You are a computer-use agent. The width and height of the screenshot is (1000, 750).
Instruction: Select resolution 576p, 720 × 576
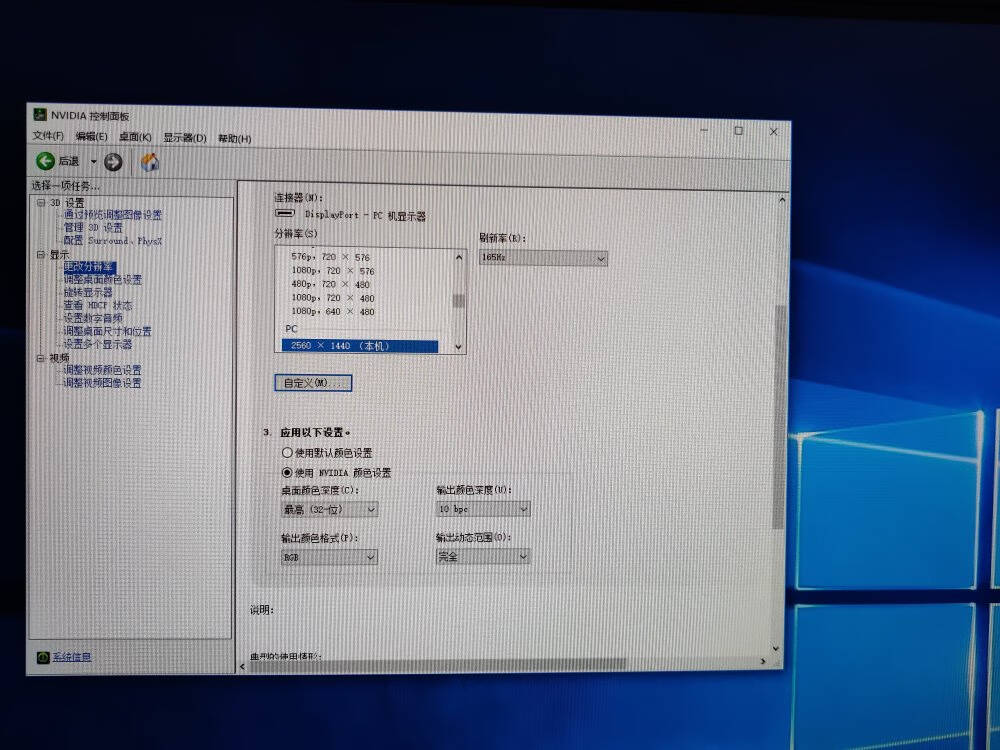[330, 257]
